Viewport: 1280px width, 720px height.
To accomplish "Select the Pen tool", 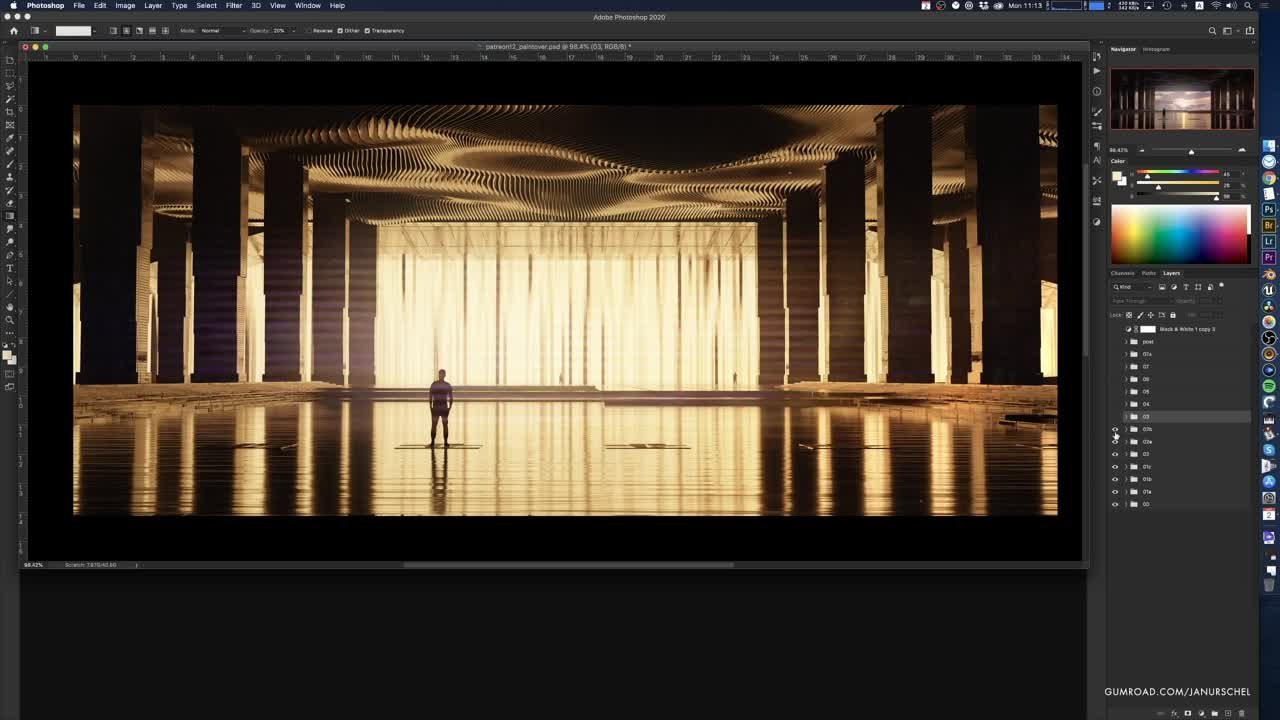I will click(x=9, y=254).
